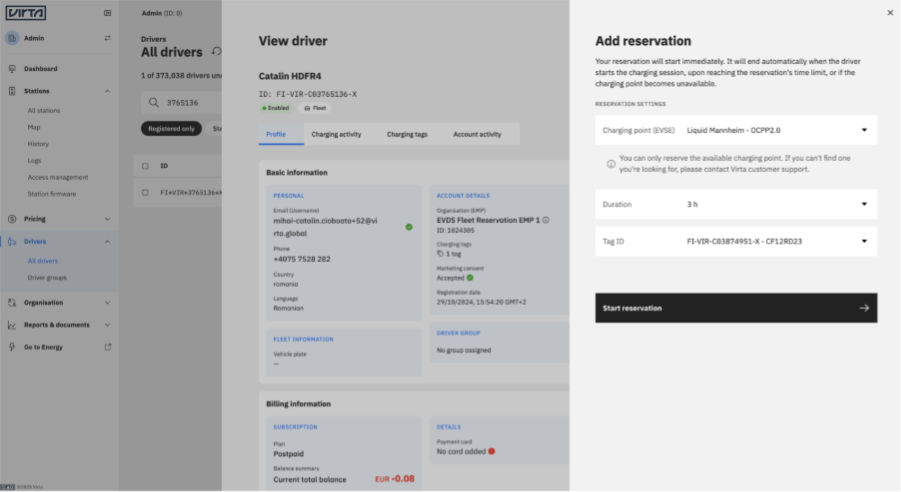Collapse the Stations menu section
901x492 pixels.
click(x=107, y=91)
